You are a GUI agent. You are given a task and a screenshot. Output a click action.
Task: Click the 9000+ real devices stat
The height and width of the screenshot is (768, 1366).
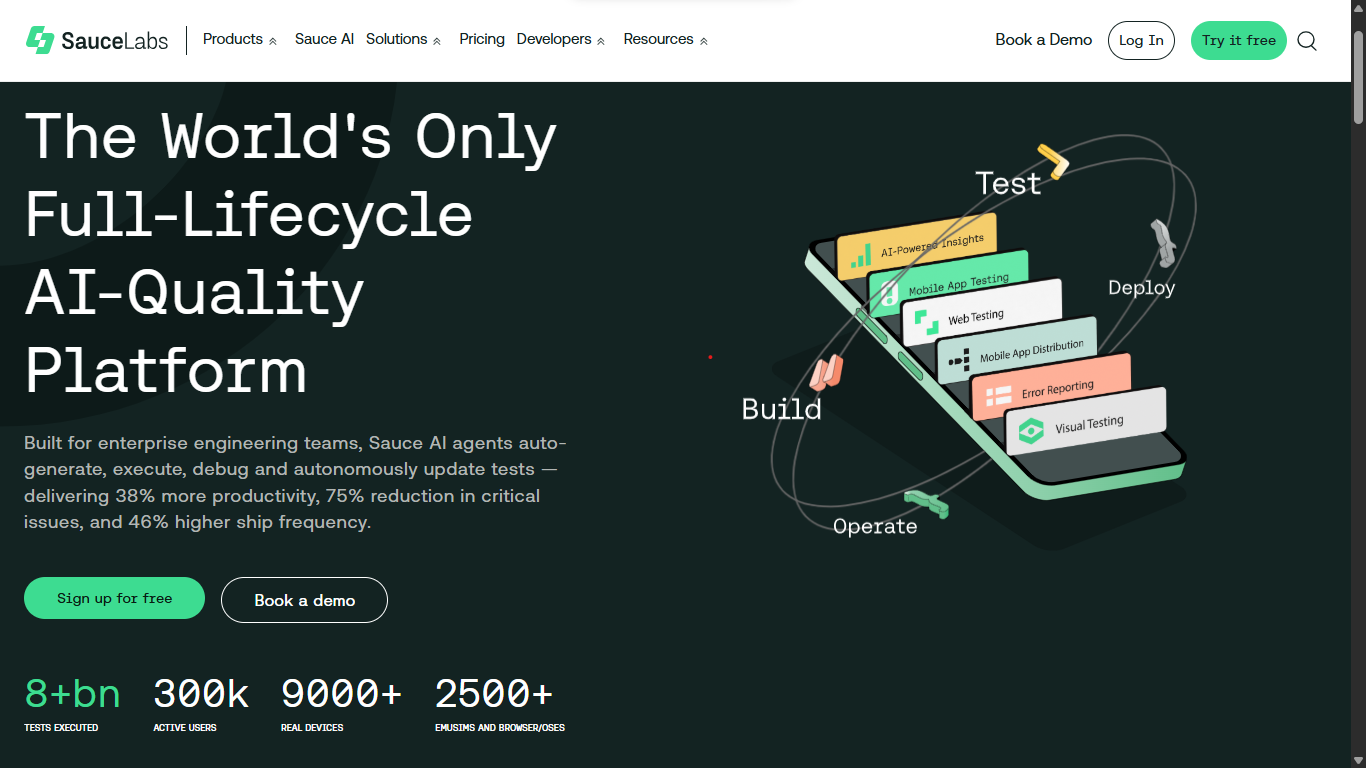point(341,704)
